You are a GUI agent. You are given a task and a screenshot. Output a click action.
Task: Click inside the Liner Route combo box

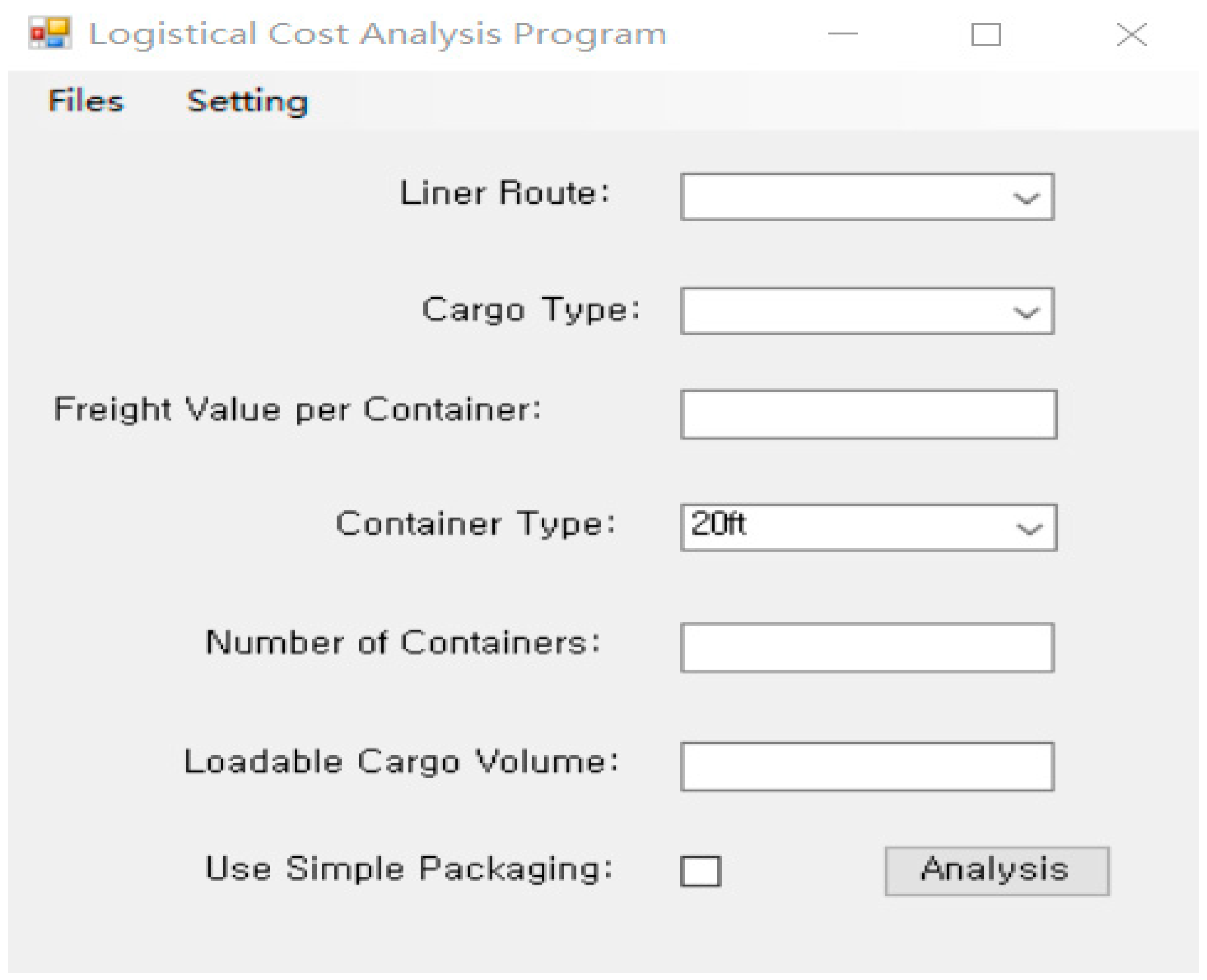point(867,197)
